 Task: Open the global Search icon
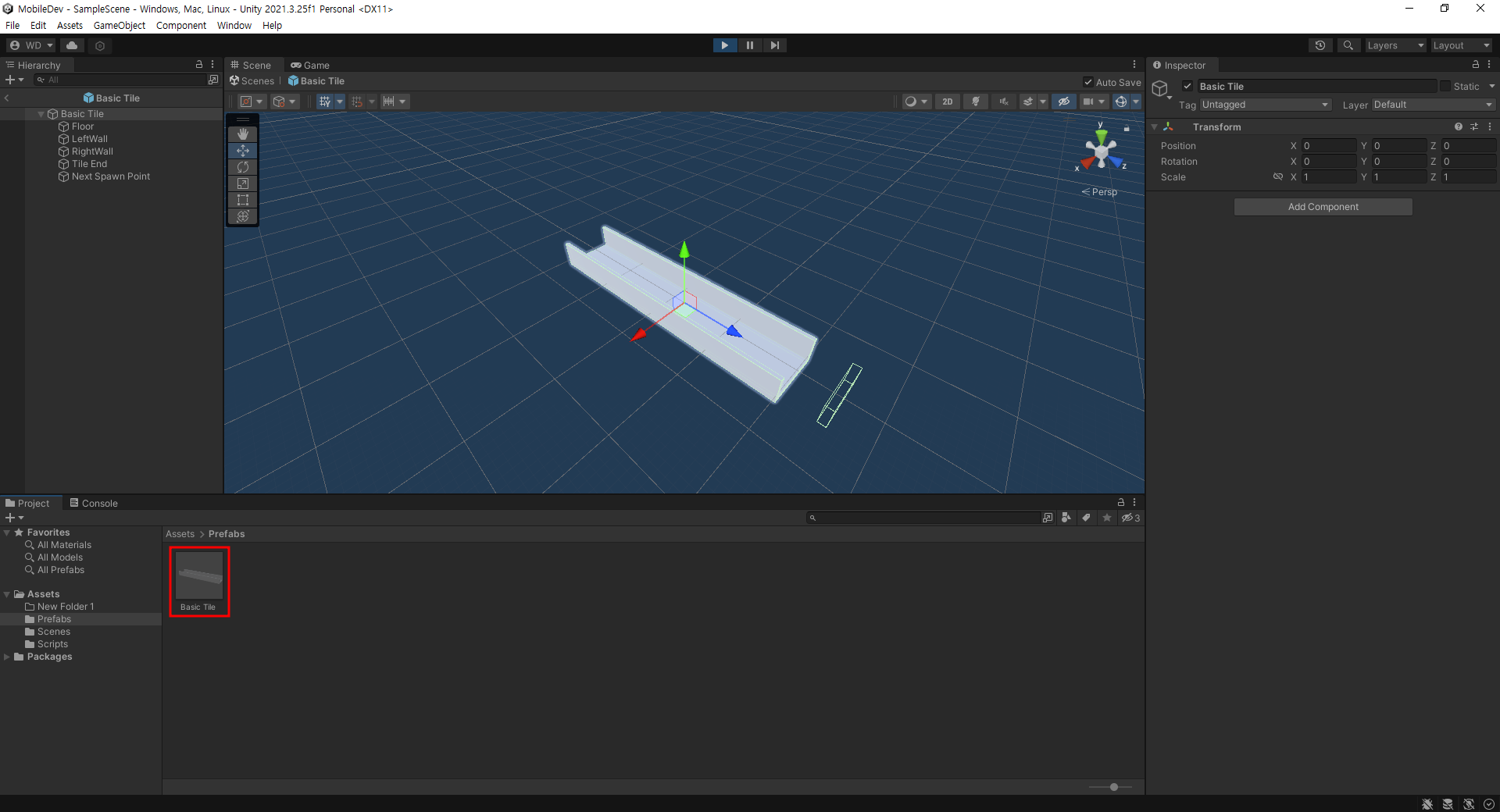[x=1348, y=45]
